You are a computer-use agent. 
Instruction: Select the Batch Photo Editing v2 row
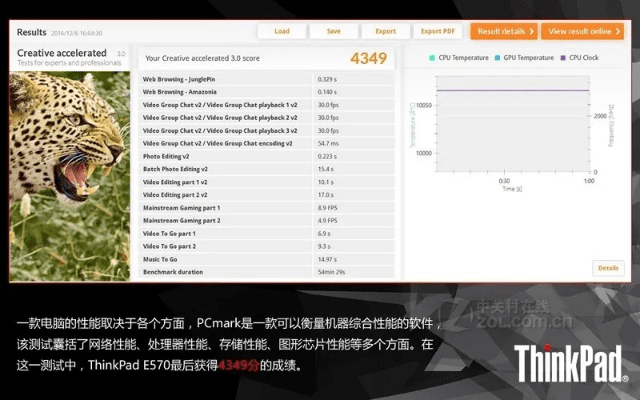coord(266,169)
